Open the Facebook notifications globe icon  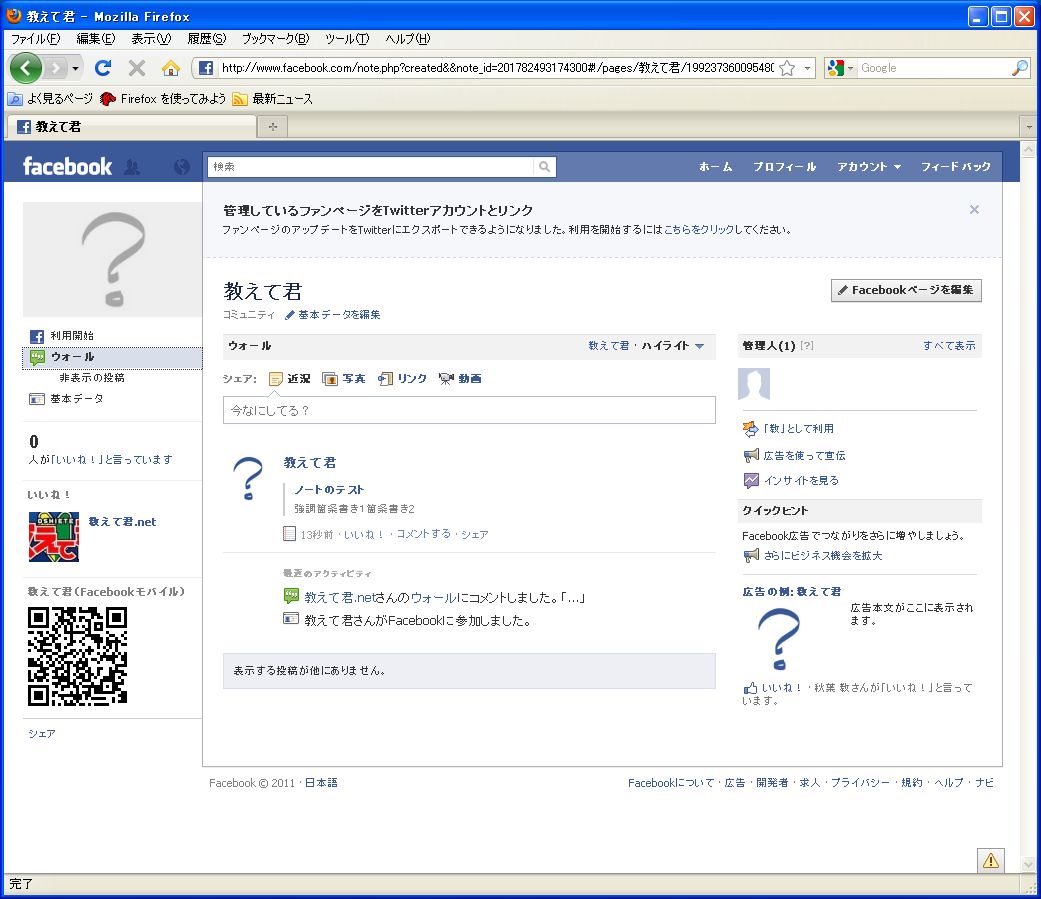pos(181,167)
